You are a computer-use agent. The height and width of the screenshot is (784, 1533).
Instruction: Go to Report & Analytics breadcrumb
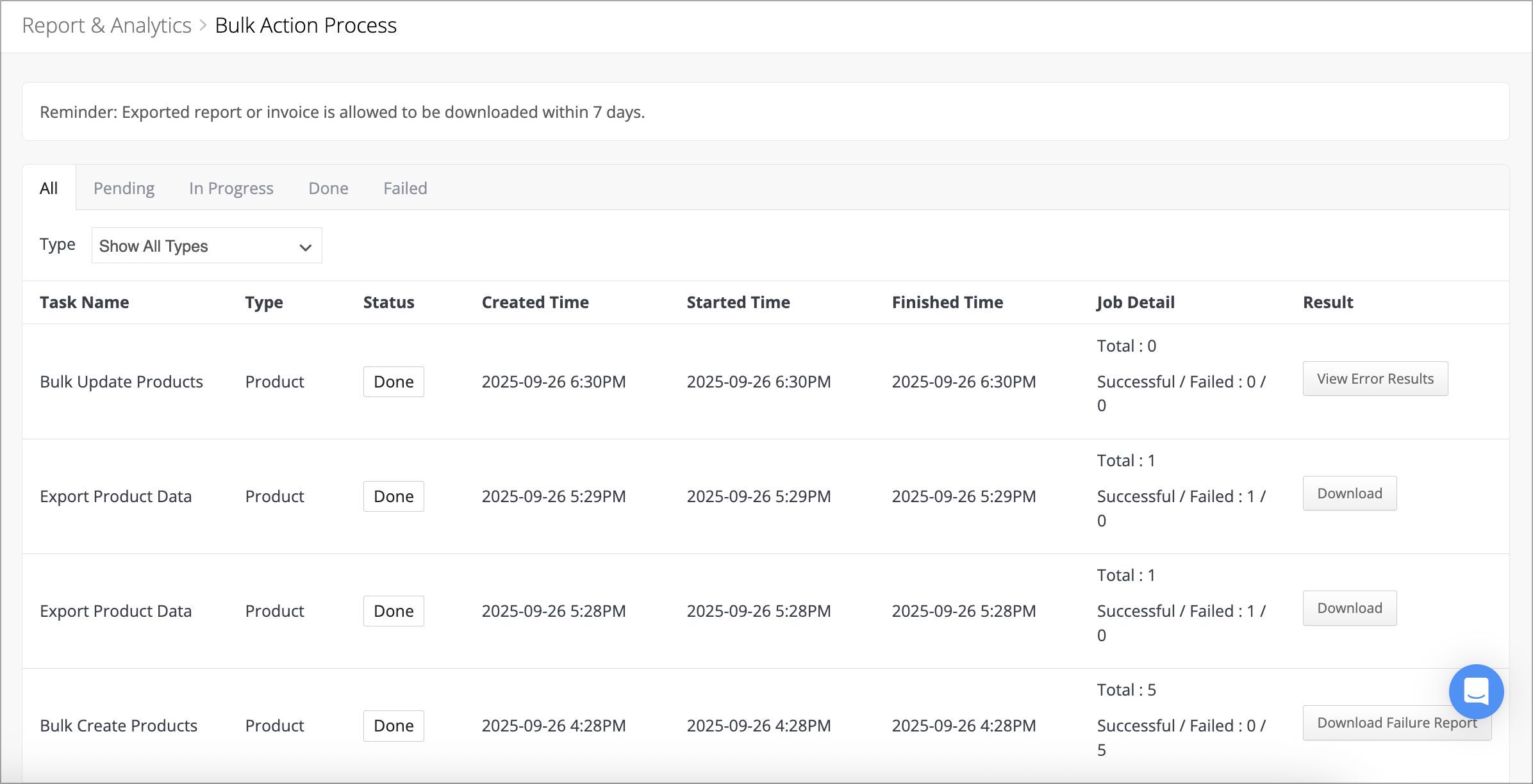click(106, 26)
